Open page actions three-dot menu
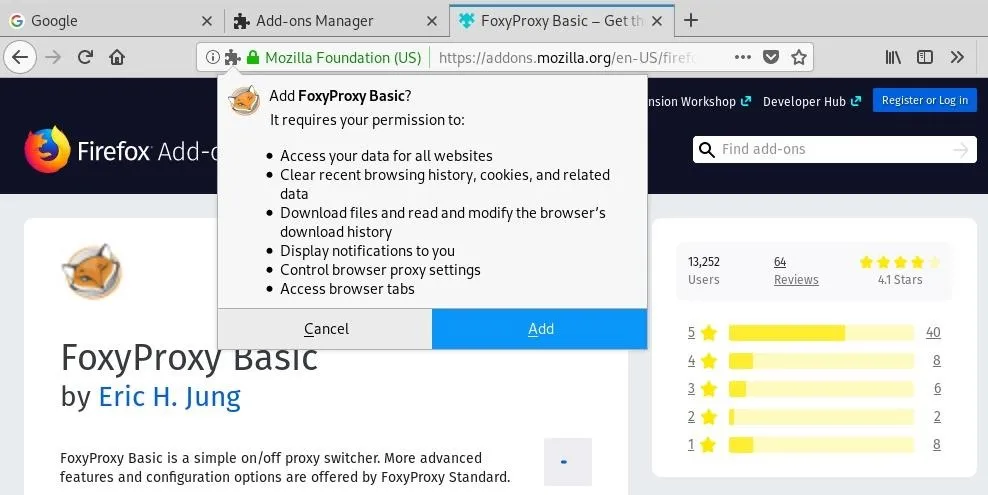Viewport: 988px width, 495px height. coord(743,57)
